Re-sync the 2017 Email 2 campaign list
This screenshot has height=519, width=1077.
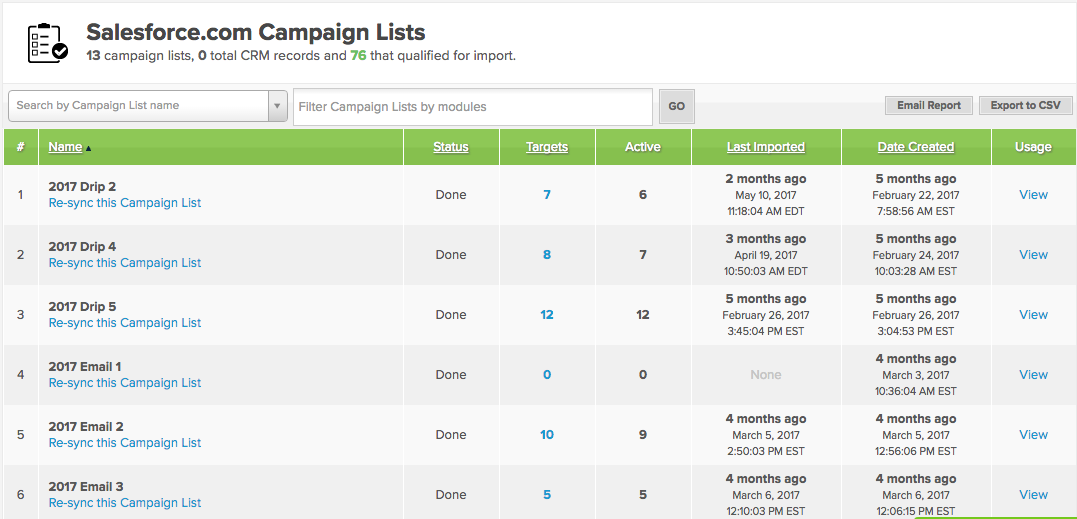coord(125,443)
